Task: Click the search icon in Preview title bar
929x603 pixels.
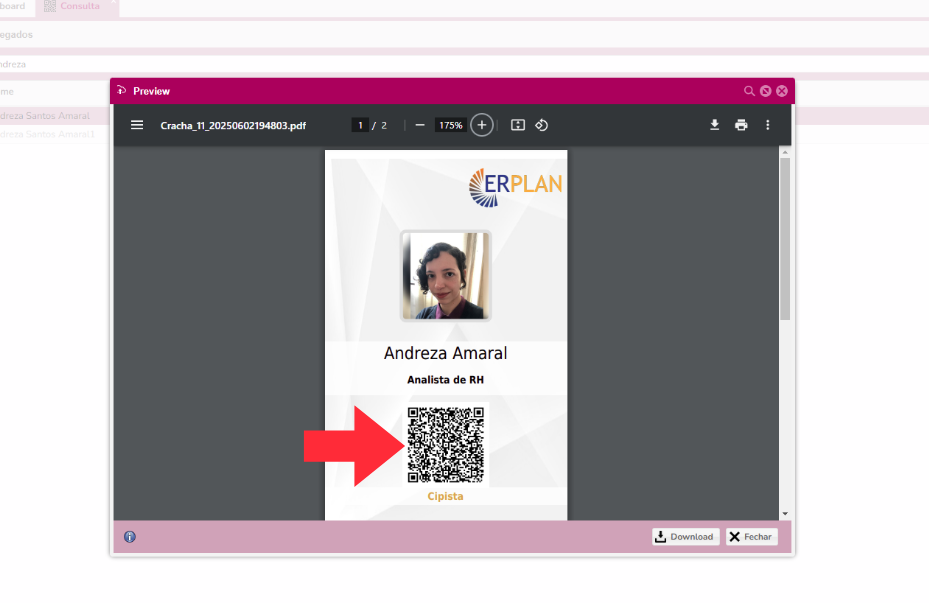Action: 749,91
